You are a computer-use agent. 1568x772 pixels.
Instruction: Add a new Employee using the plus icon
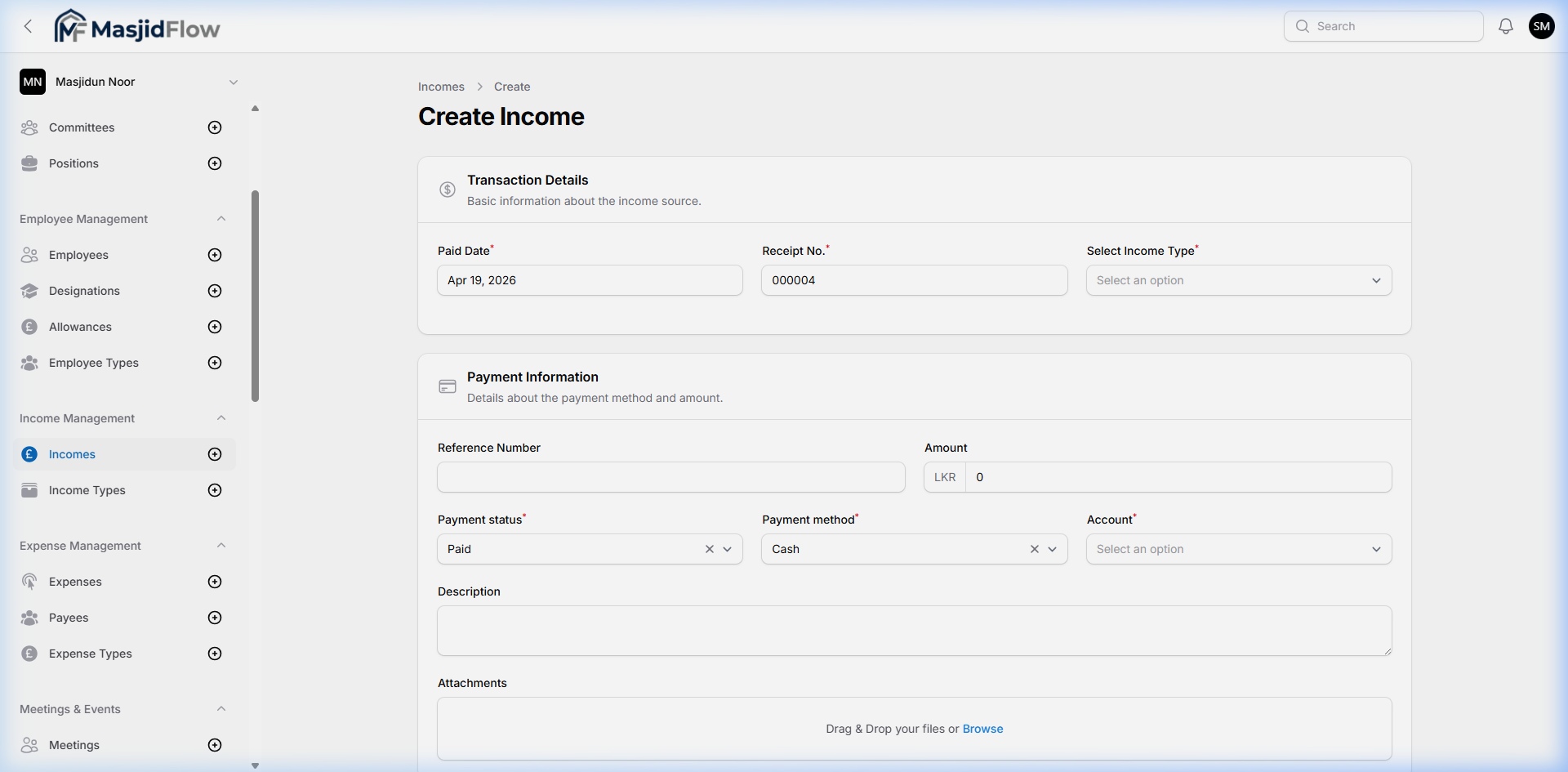[214, 255]
